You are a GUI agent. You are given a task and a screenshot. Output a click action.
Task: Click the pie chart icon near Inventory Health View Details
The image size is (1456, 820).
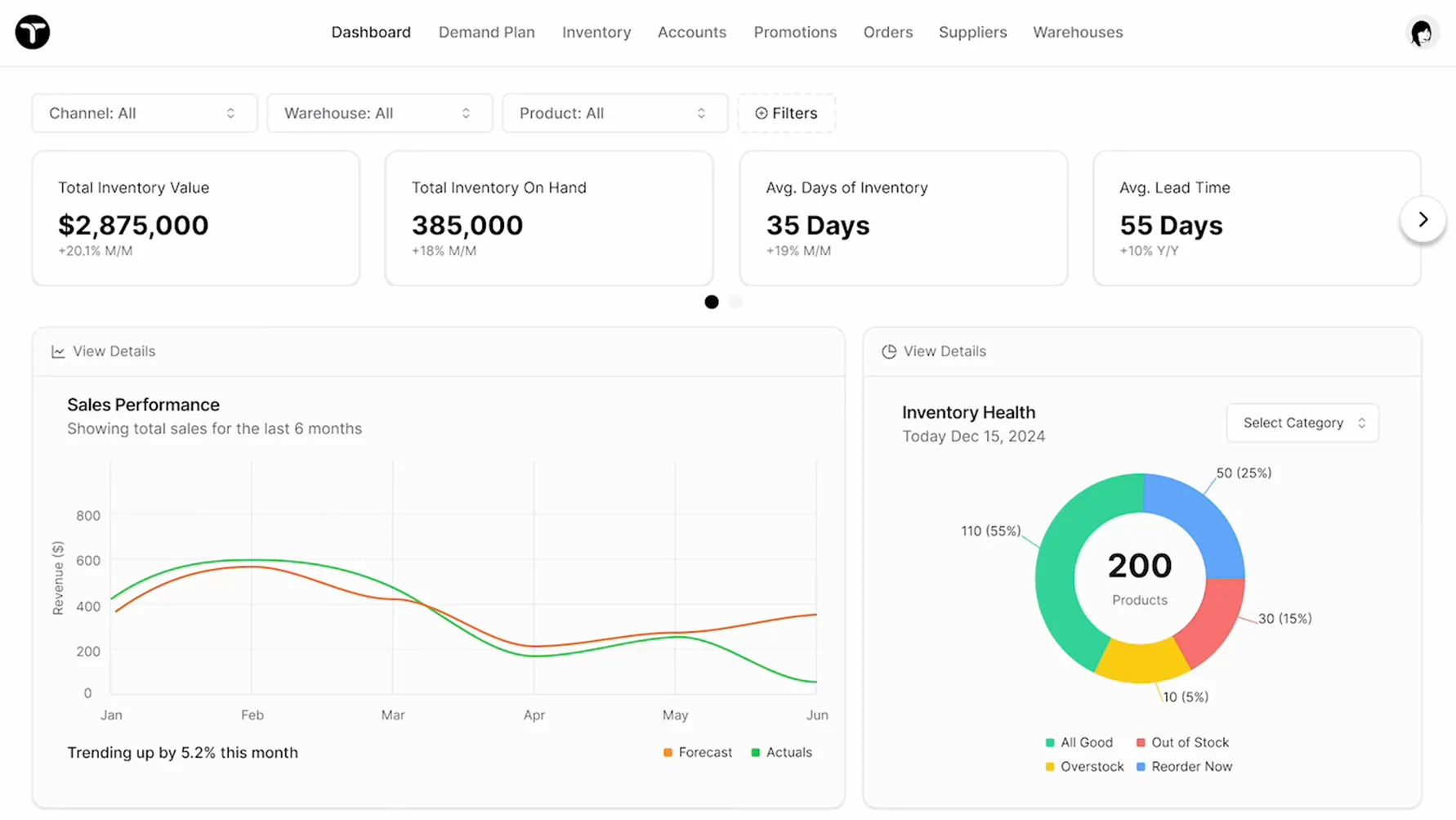tap(888, 351)
